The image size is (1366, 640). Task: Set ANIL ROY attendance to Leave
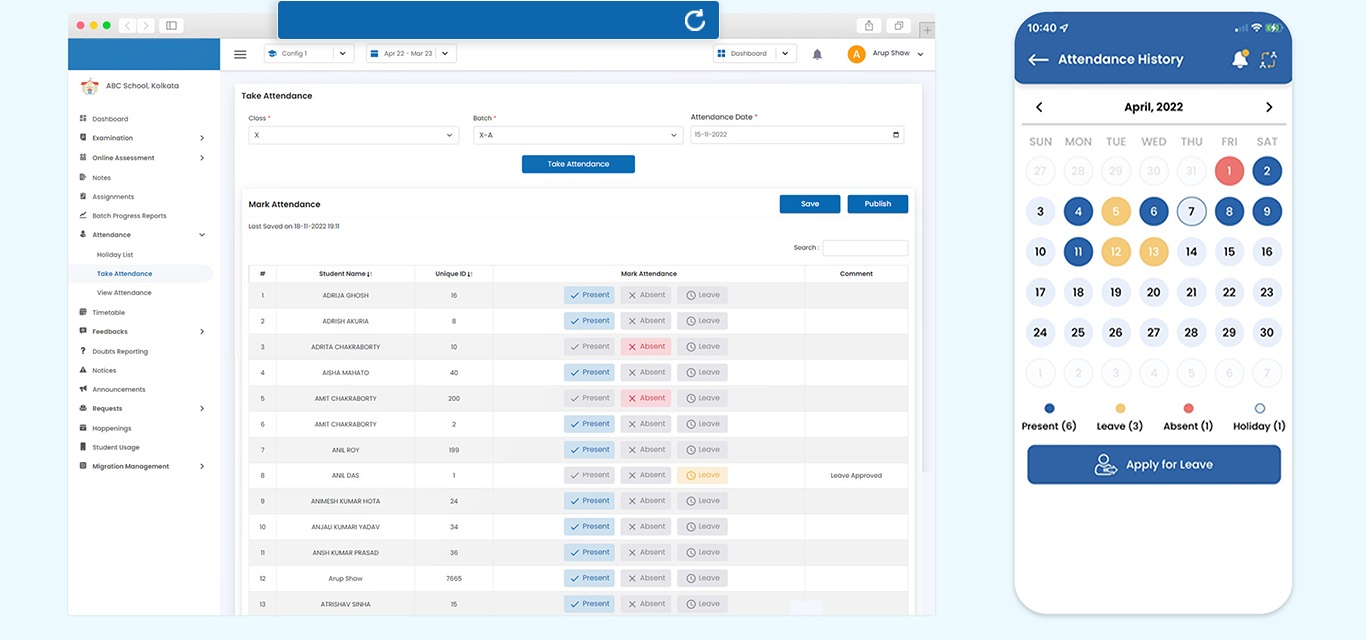coord(702,450)
